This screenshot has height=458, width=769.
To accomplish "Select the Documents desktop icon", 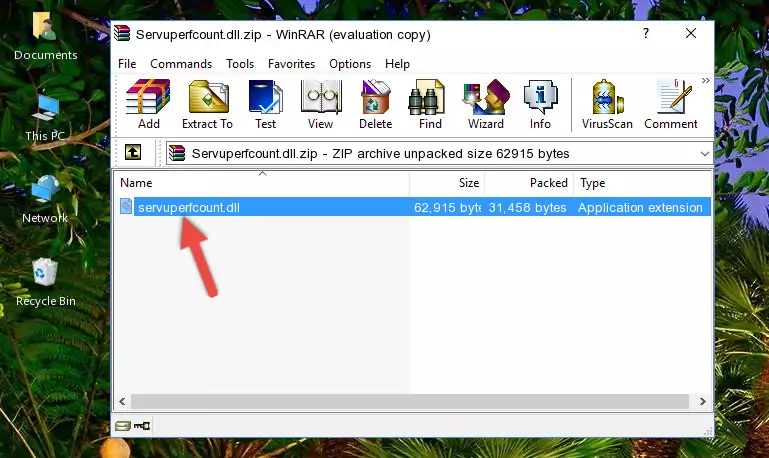I will pyautogui.click(x=46, y=37).
